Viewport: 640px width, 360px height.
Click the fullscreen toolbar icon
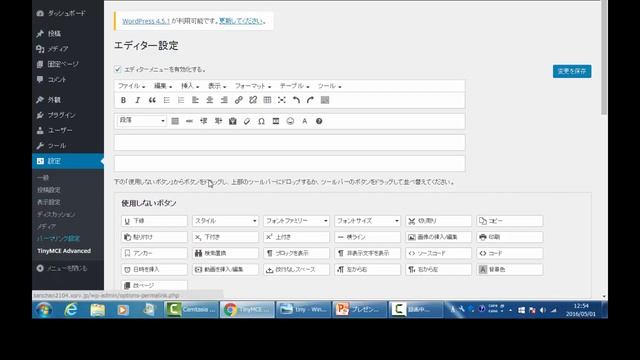point(282,100)
